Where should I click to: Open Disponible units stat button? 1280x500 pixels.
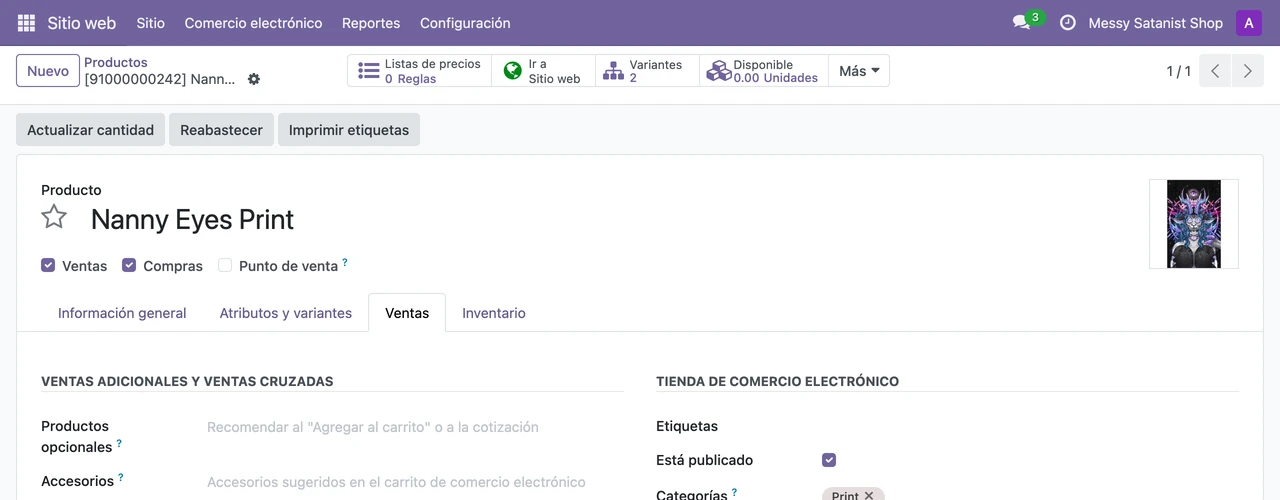[x=764, y=71]
